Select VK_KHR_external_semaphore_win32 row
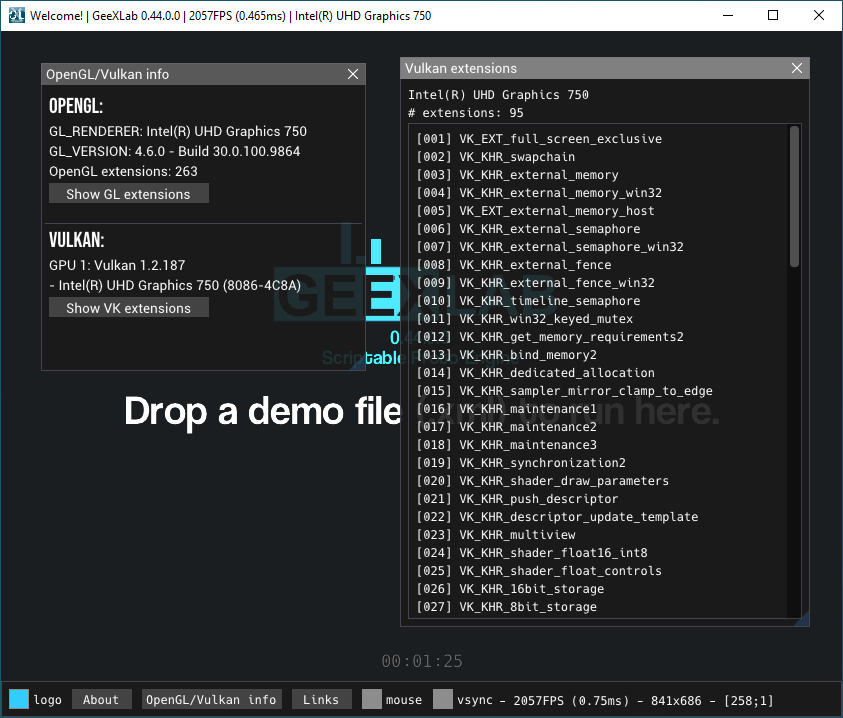 [550, 247]
